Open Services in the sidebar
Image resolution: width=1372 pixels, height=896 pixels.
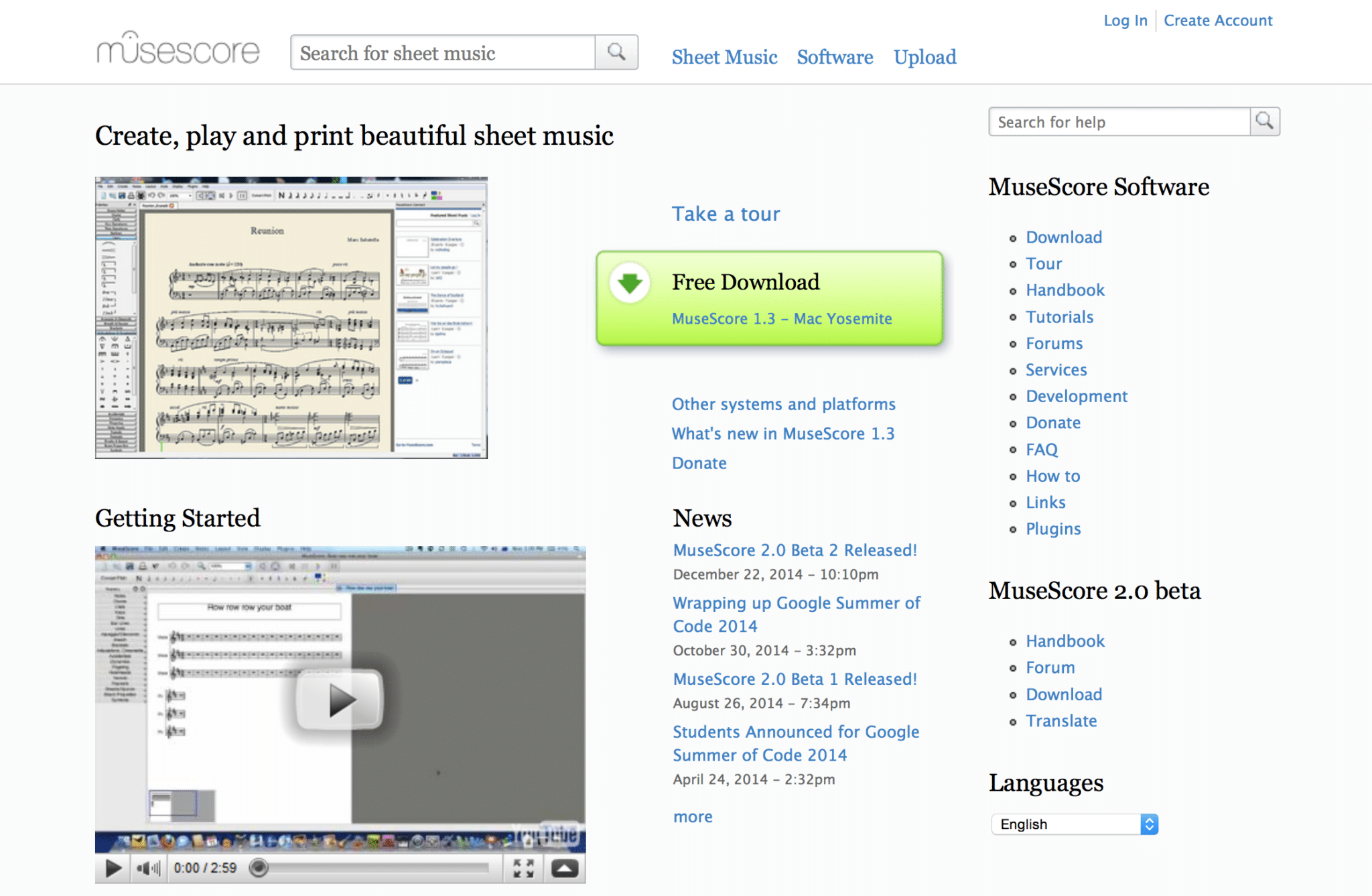tap(1056, 370)
